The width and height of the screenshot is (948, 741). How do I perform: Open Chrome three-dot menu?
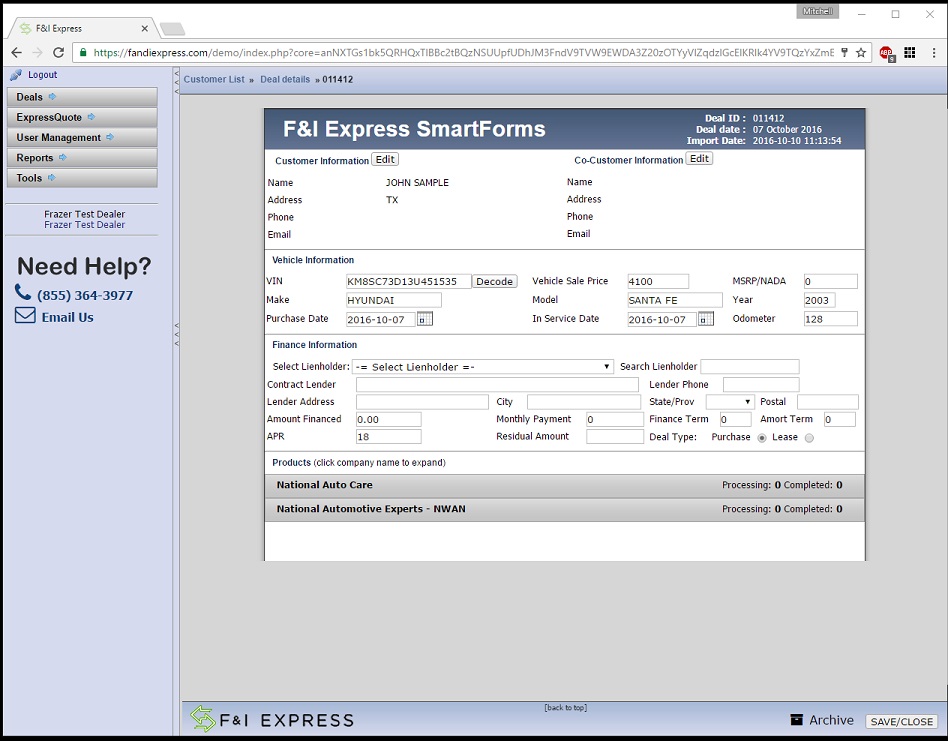coord(933,53)
